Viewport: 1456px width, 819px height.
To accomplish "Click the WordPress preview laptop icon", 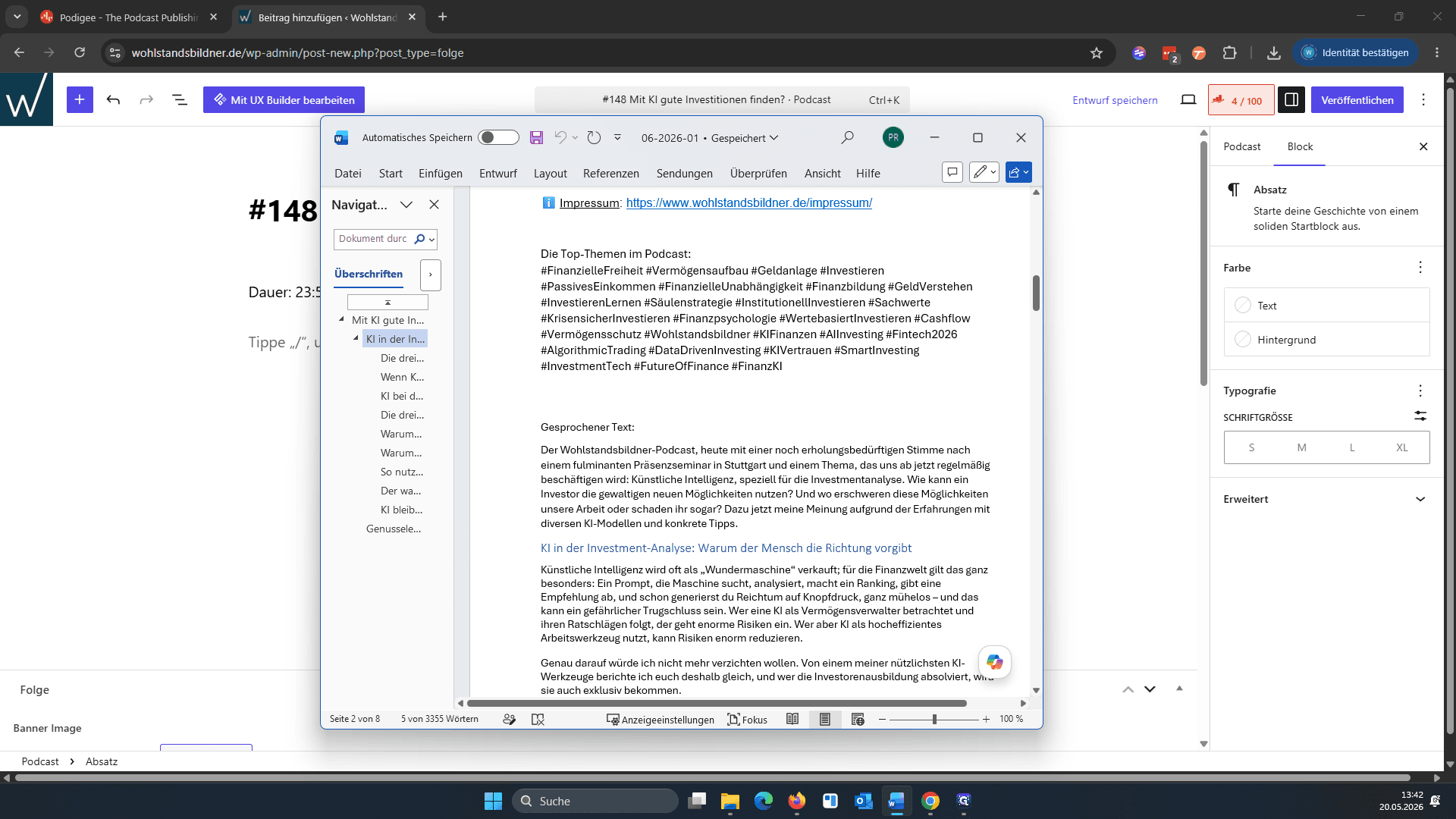I will [x=1188, y=99].
